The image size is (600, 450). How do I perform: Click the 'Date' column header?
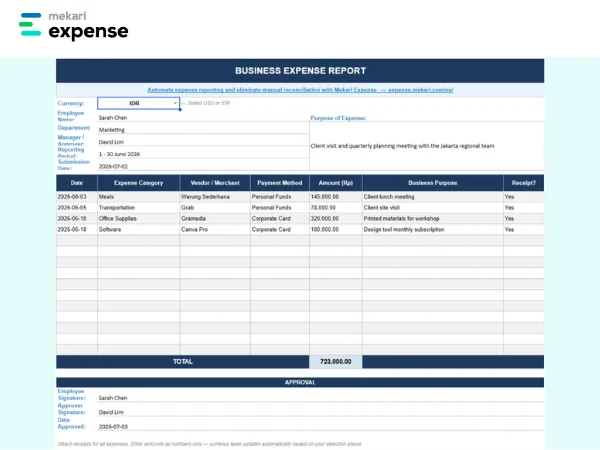click(77, 183)
